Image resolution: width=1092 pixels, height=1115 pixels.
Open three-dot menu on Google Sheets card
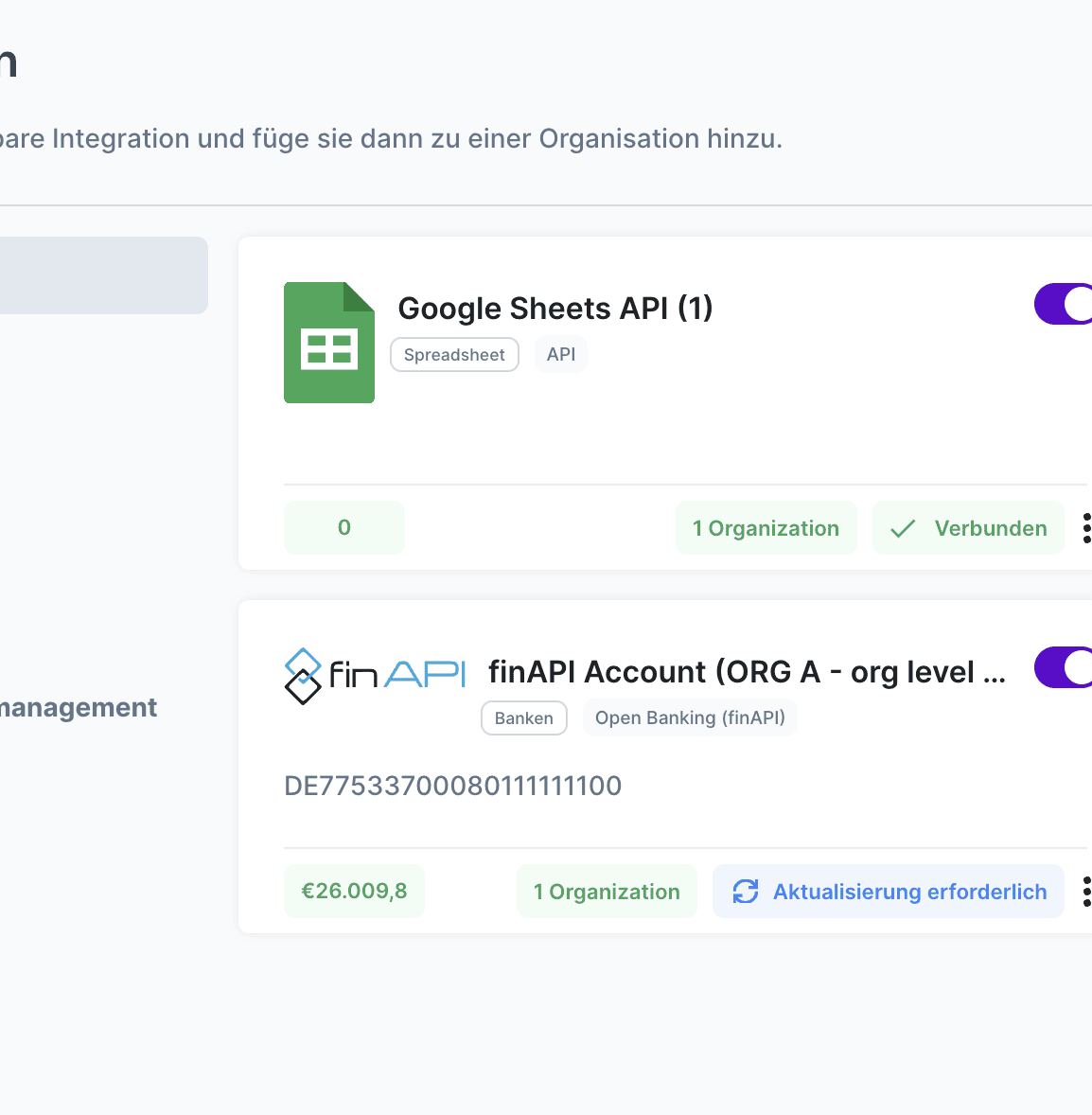[x=1086, y=528]
